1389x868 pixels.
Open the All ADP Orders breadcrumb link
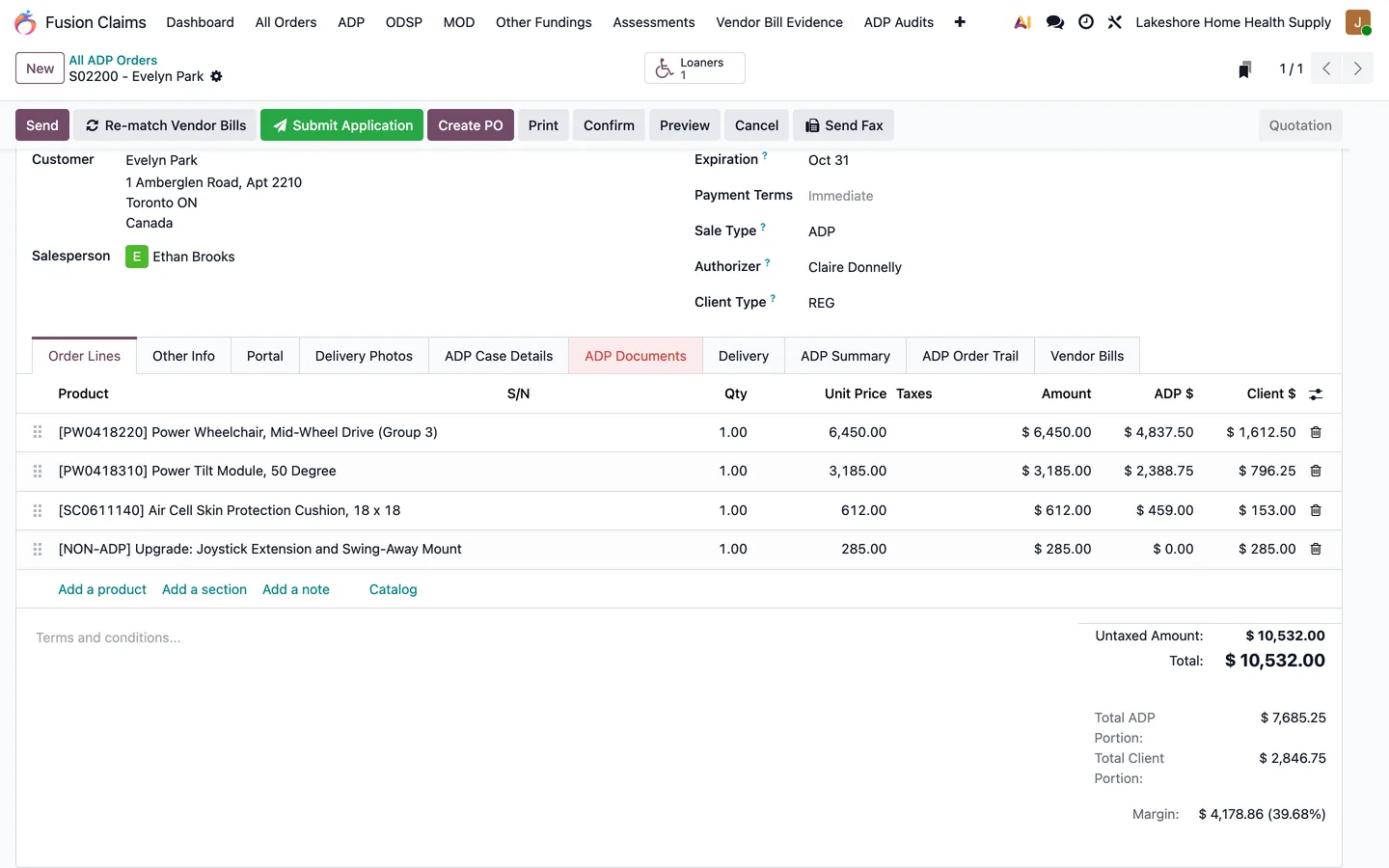pos(113,60)
